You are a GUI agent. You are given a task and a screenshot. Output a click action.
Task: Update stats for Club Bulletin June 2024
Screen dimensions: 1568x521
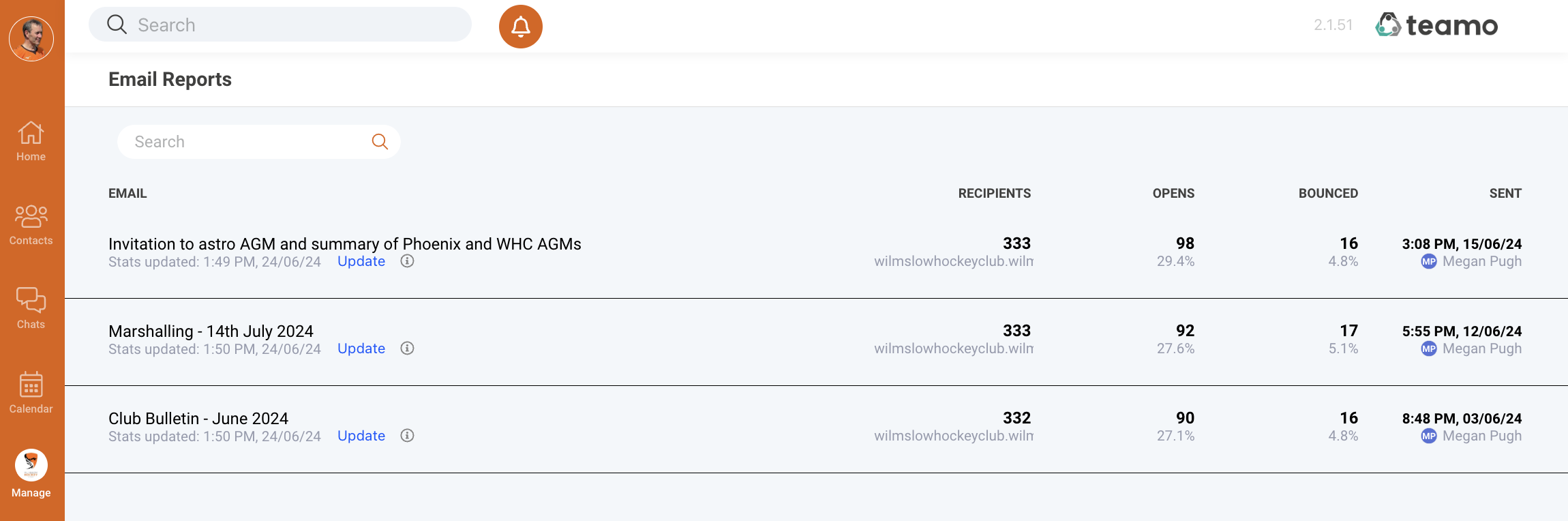[361, 436]
